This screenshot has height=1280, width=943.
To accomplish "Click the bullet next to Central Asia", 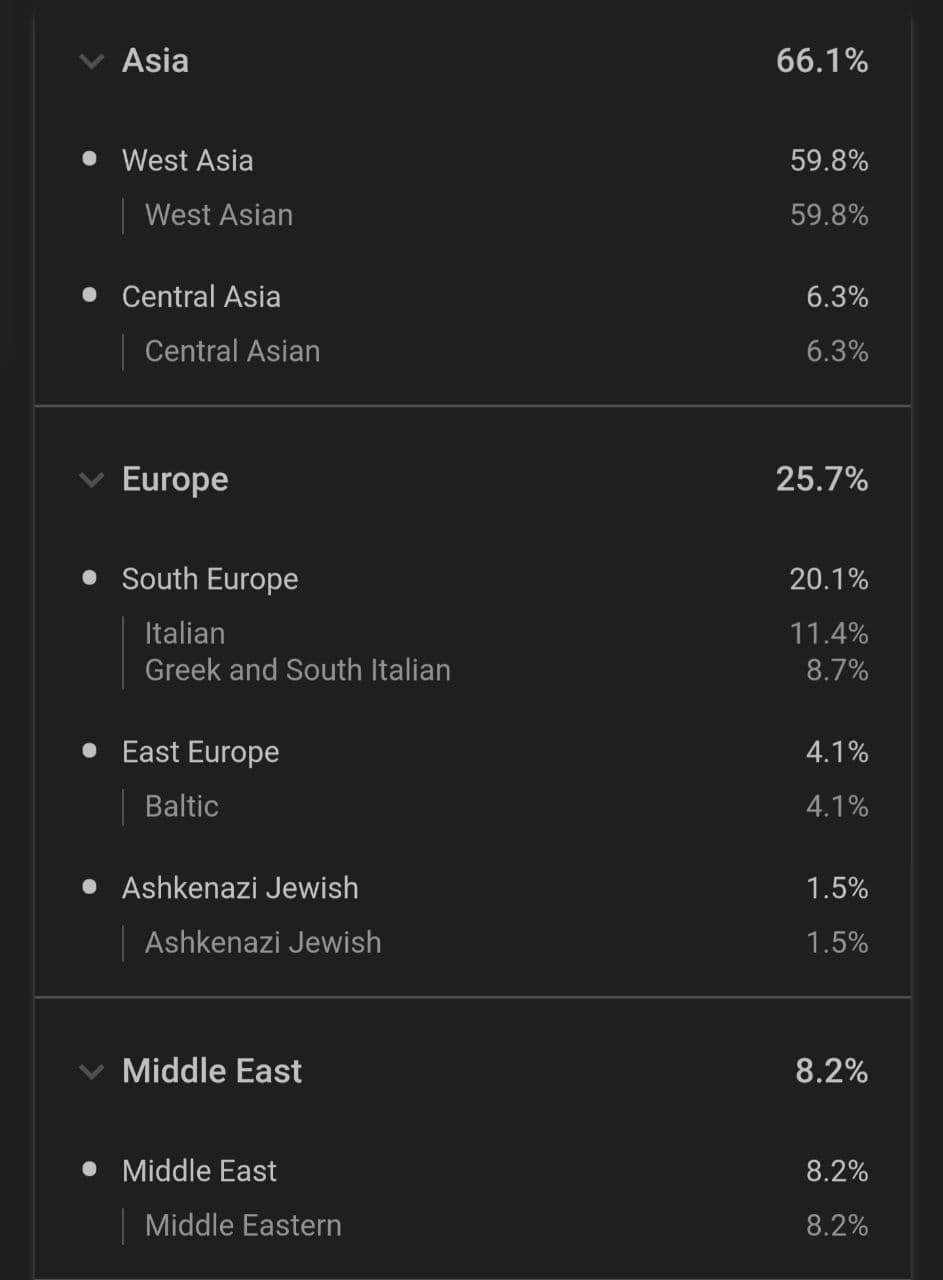I will [x=90, y=295].
